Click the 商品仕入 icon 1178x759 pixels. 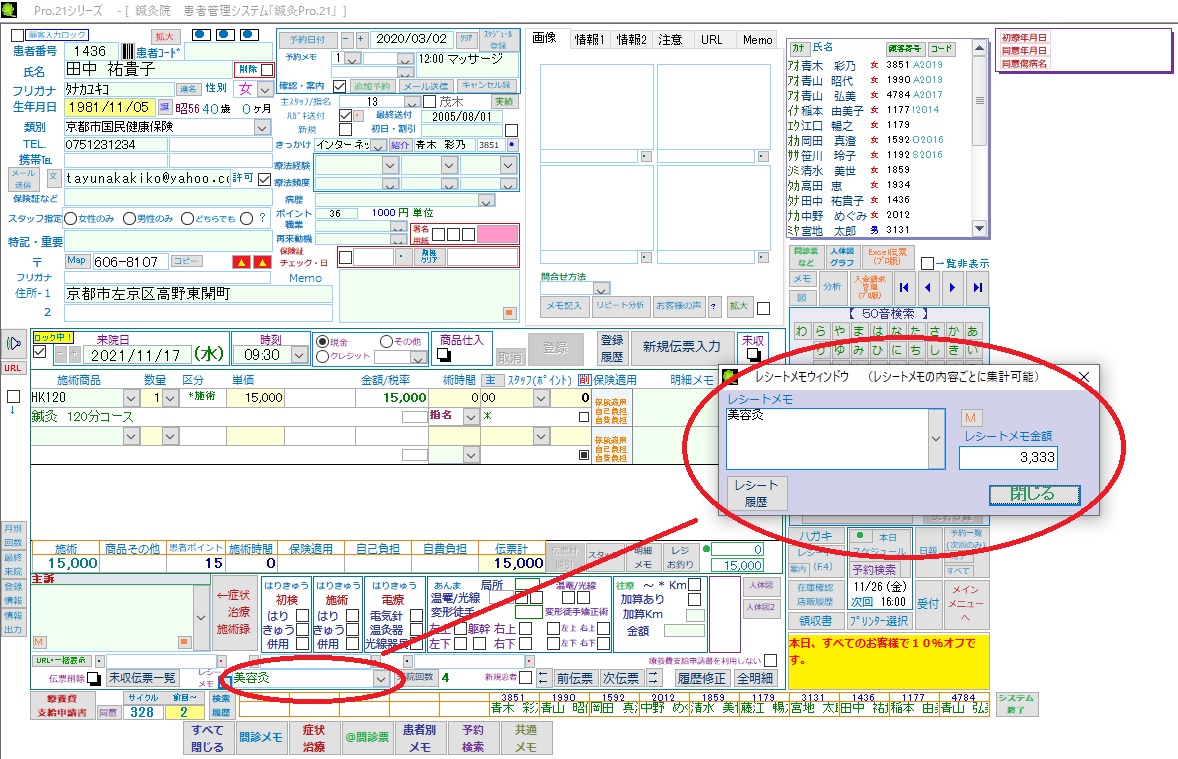tap(444, 354)
